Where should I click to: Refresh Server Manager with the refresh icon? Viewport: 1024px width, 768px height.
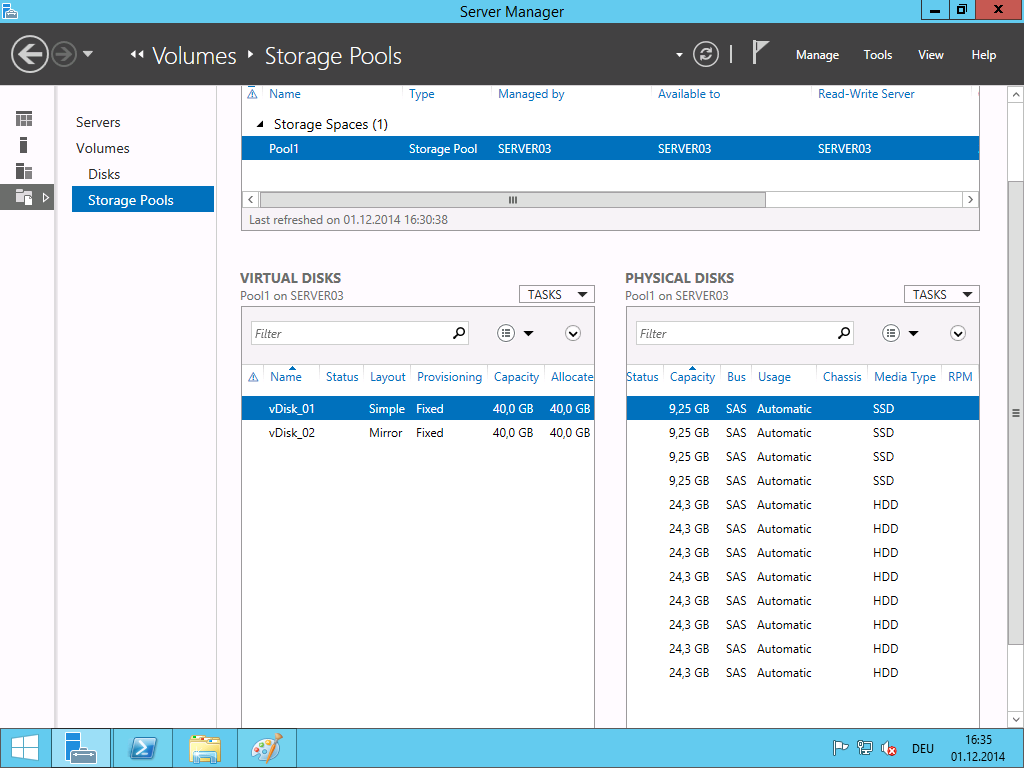coord(706,54)
